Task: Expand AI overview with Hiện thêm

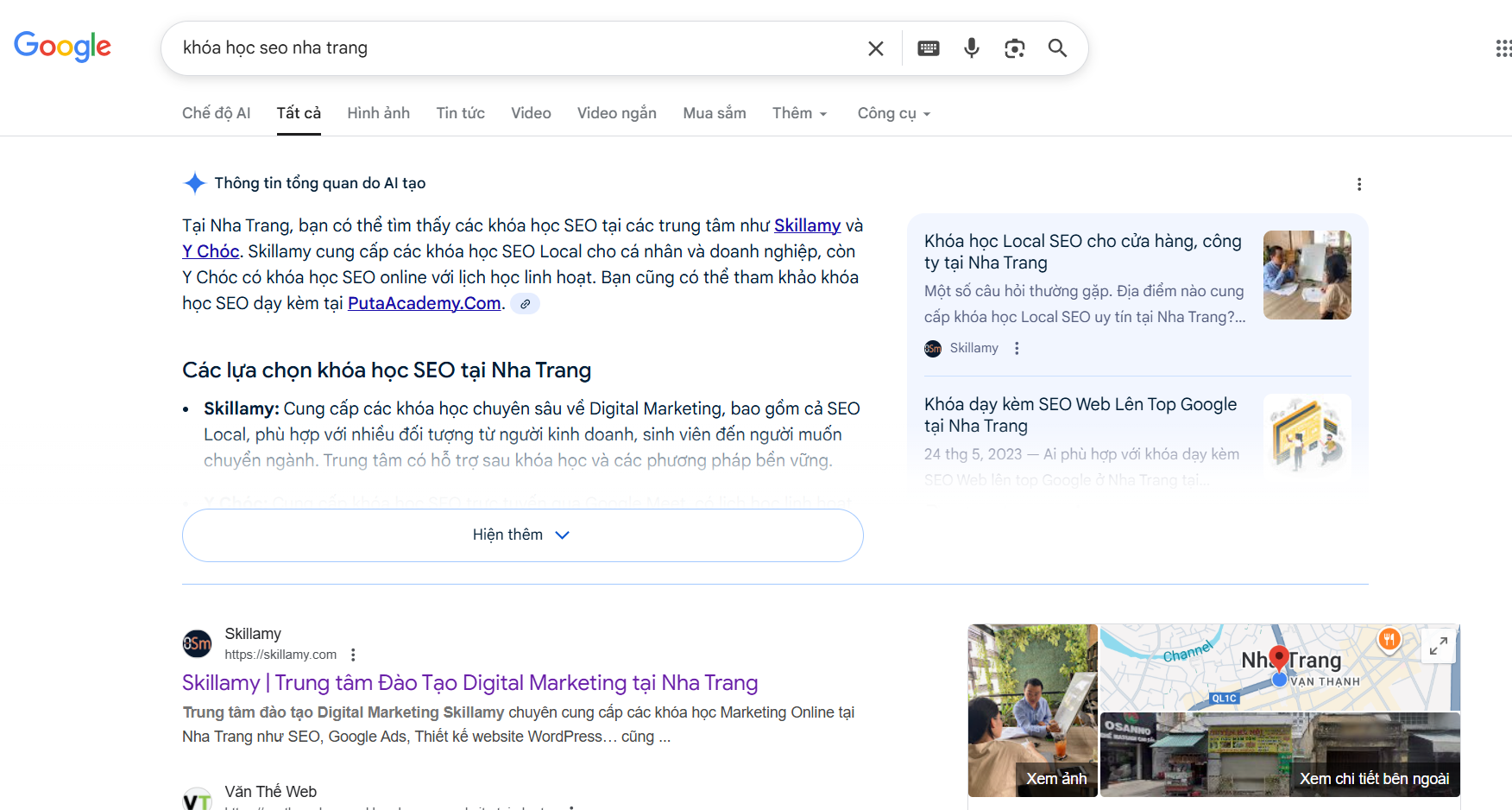Action: [522, 535]
